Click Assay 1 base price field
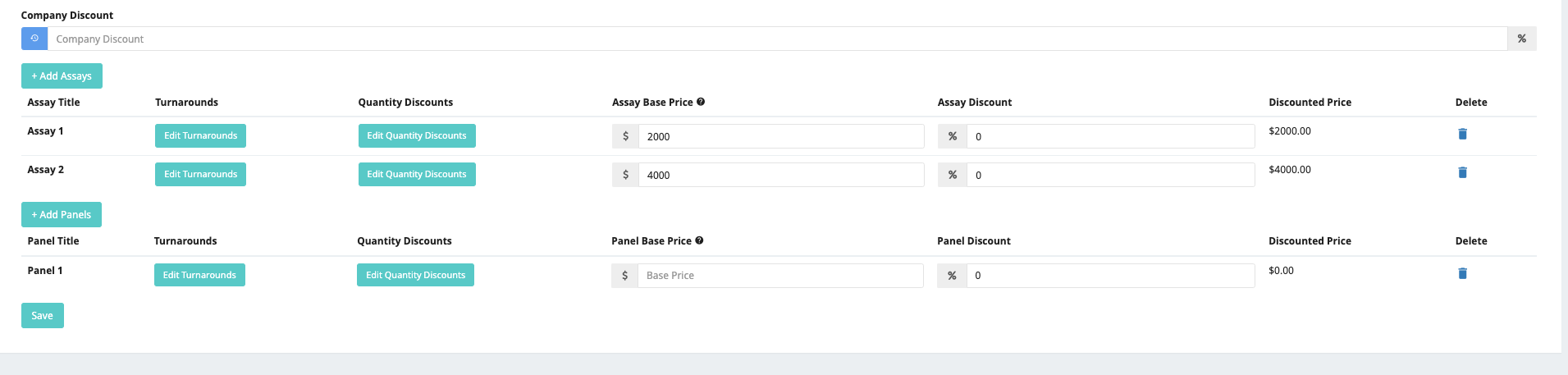Viewport: 1568px width, 375px height. point(780,136)
